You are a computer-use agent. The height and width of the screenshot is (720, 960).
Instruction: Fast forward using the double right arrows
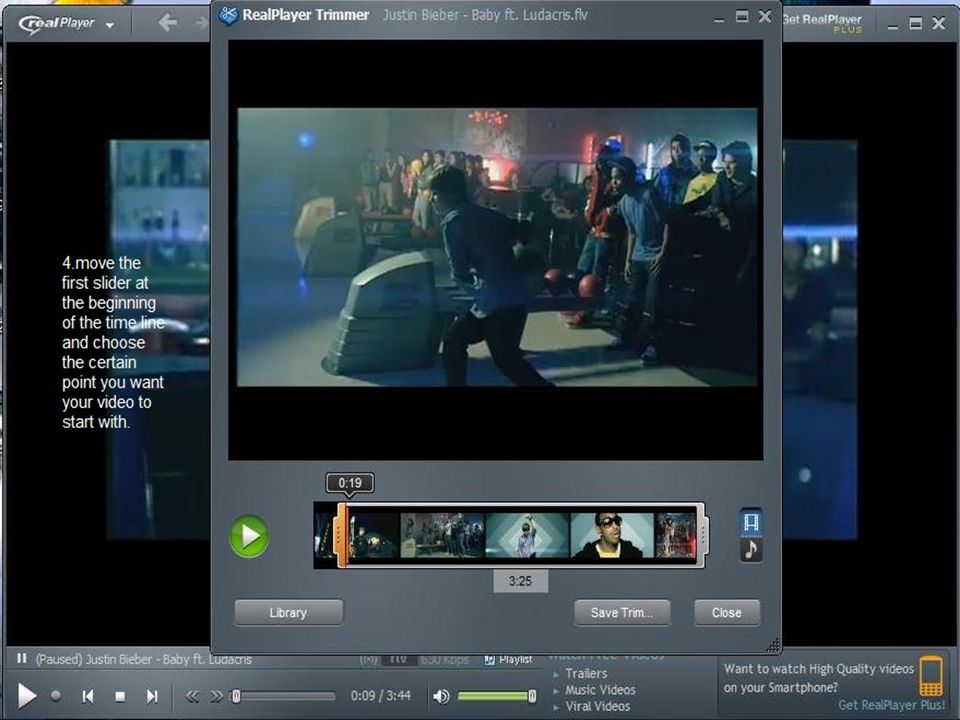tap(216, 696)
